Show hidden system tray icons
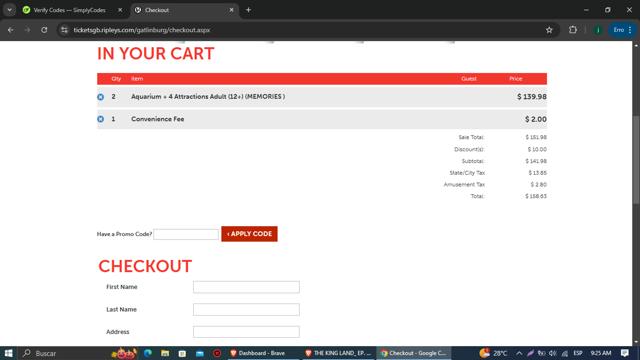The image size is (640, 360). (519, 353)
